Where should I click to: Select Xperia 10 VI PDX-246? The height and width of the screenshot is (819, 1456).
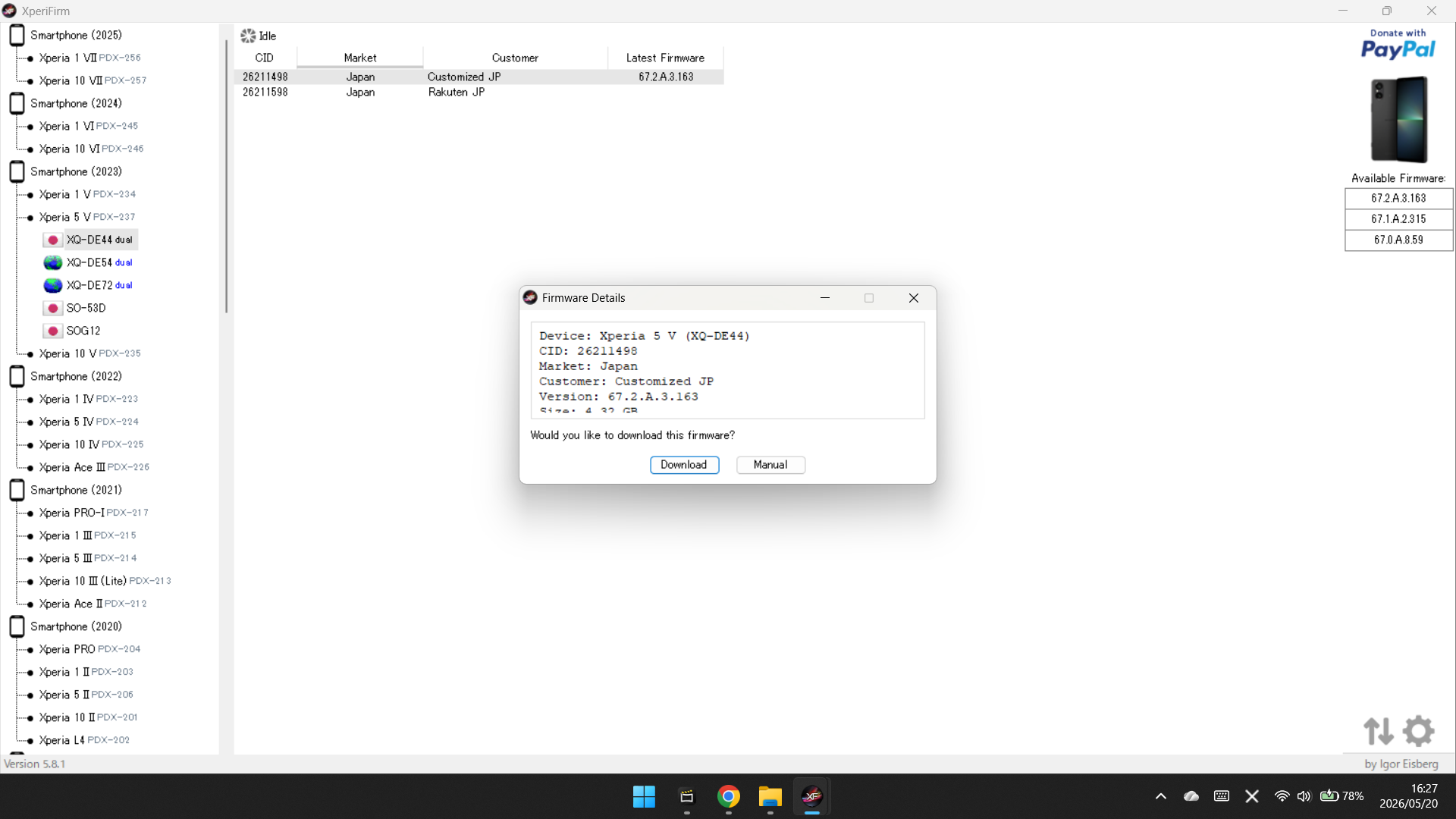point(91,149)
